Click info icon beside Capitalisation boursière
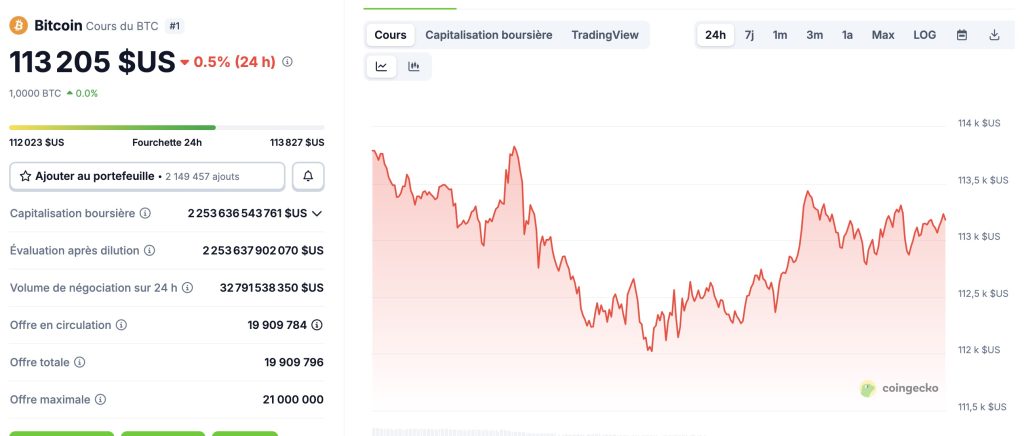 tap(145, 214)
